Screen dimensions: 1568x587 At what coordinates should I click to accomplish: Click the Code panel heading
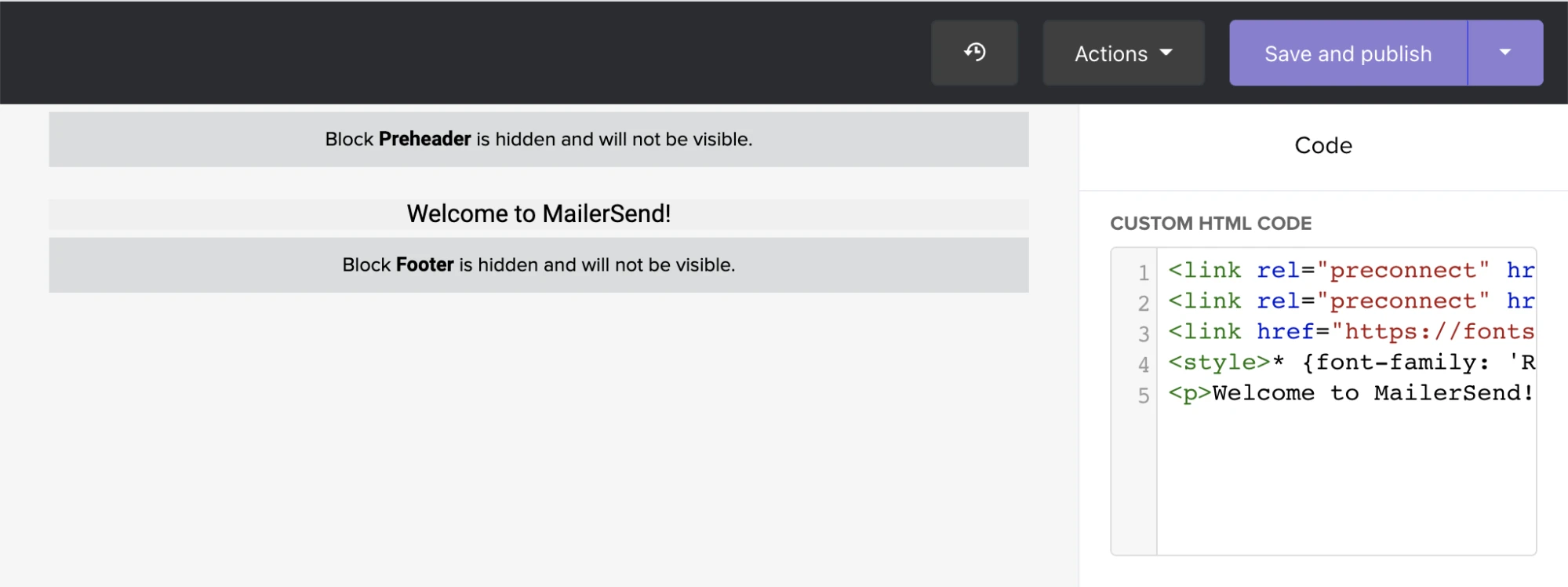coord(1322,145)
